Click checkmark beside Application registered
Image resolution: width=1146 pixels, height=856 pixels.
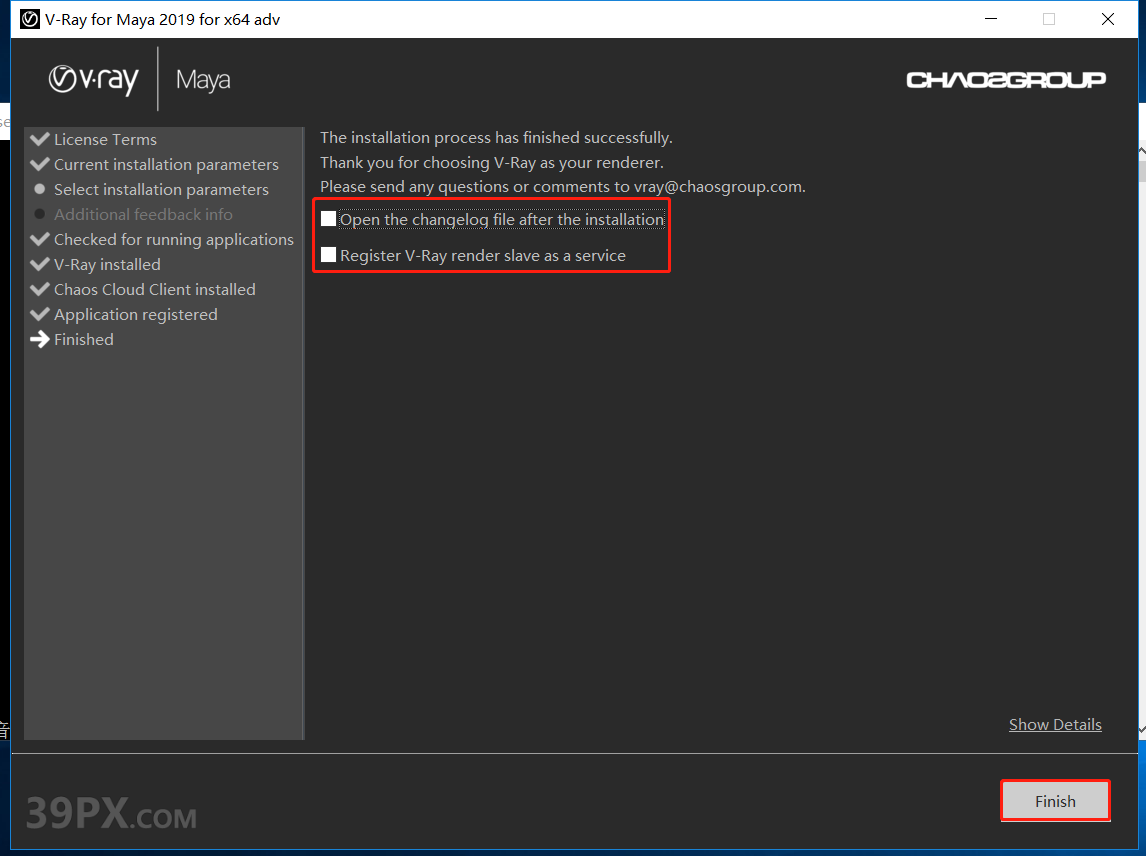[40, 314]
